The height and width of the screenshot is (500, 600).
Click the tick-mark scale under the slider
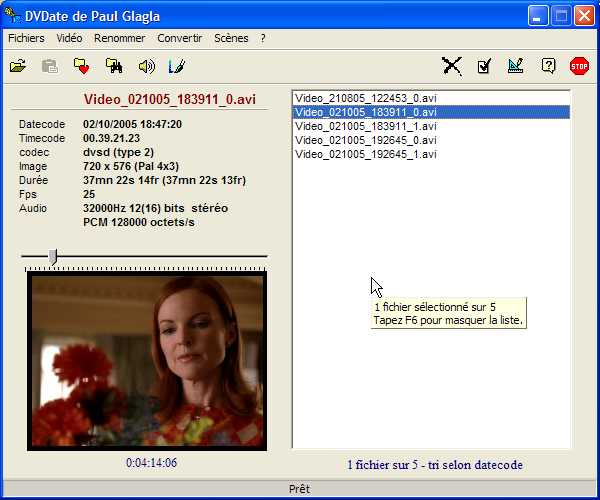click(x=145, y=269)
